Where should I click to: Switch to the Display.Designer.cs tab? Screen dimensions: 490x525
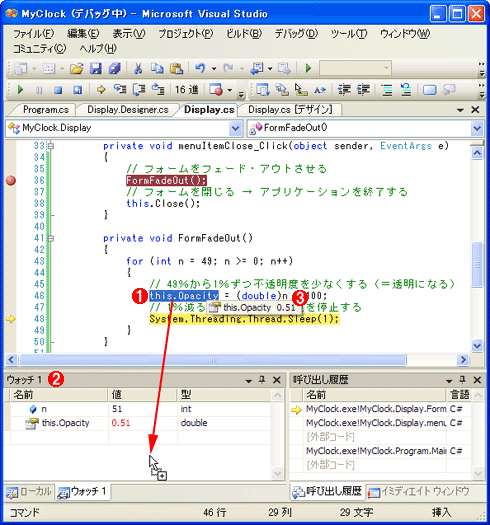pos(128,110)
